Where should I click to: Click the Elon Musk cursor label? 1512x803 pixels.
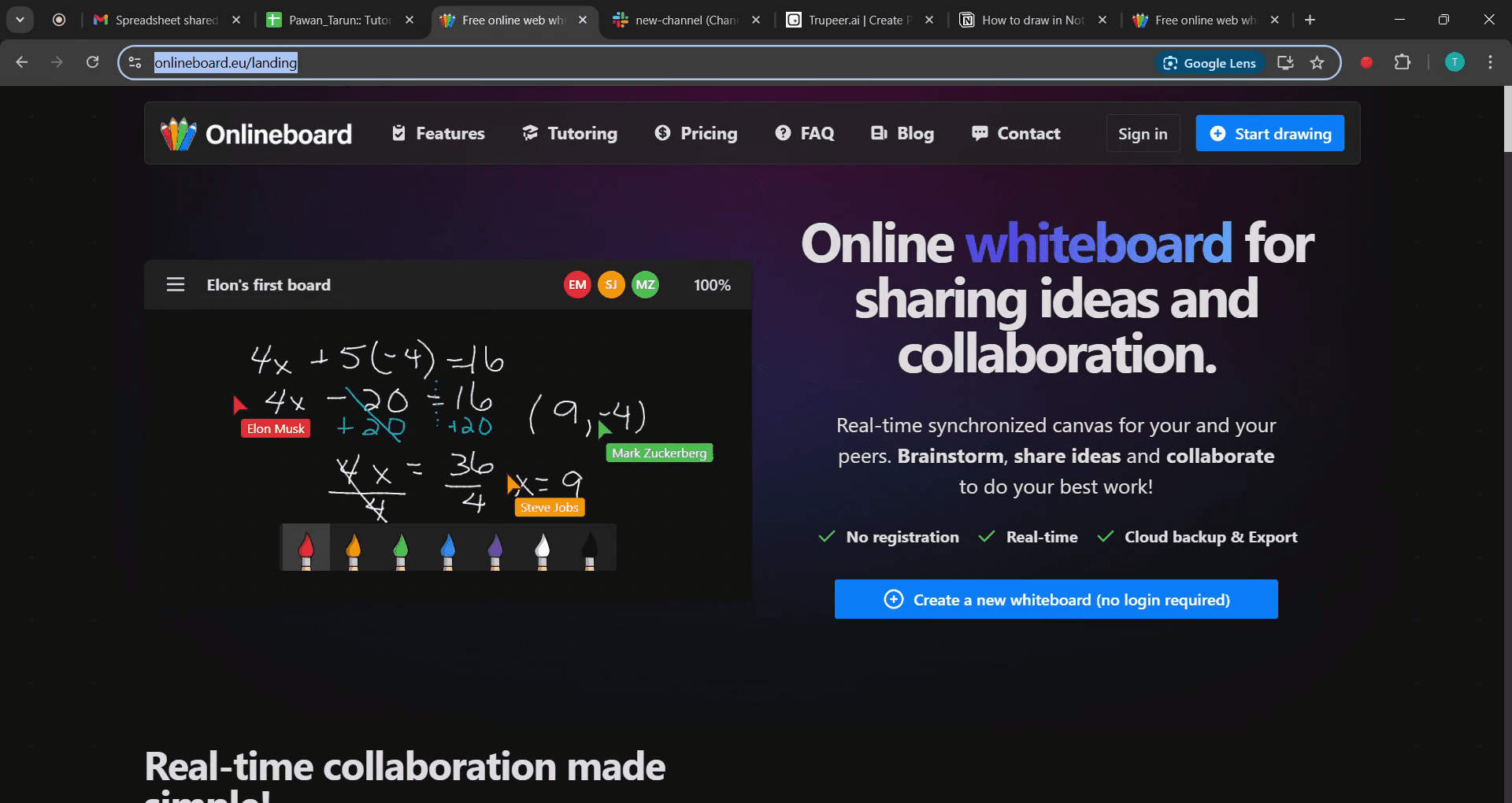[276, 428]
